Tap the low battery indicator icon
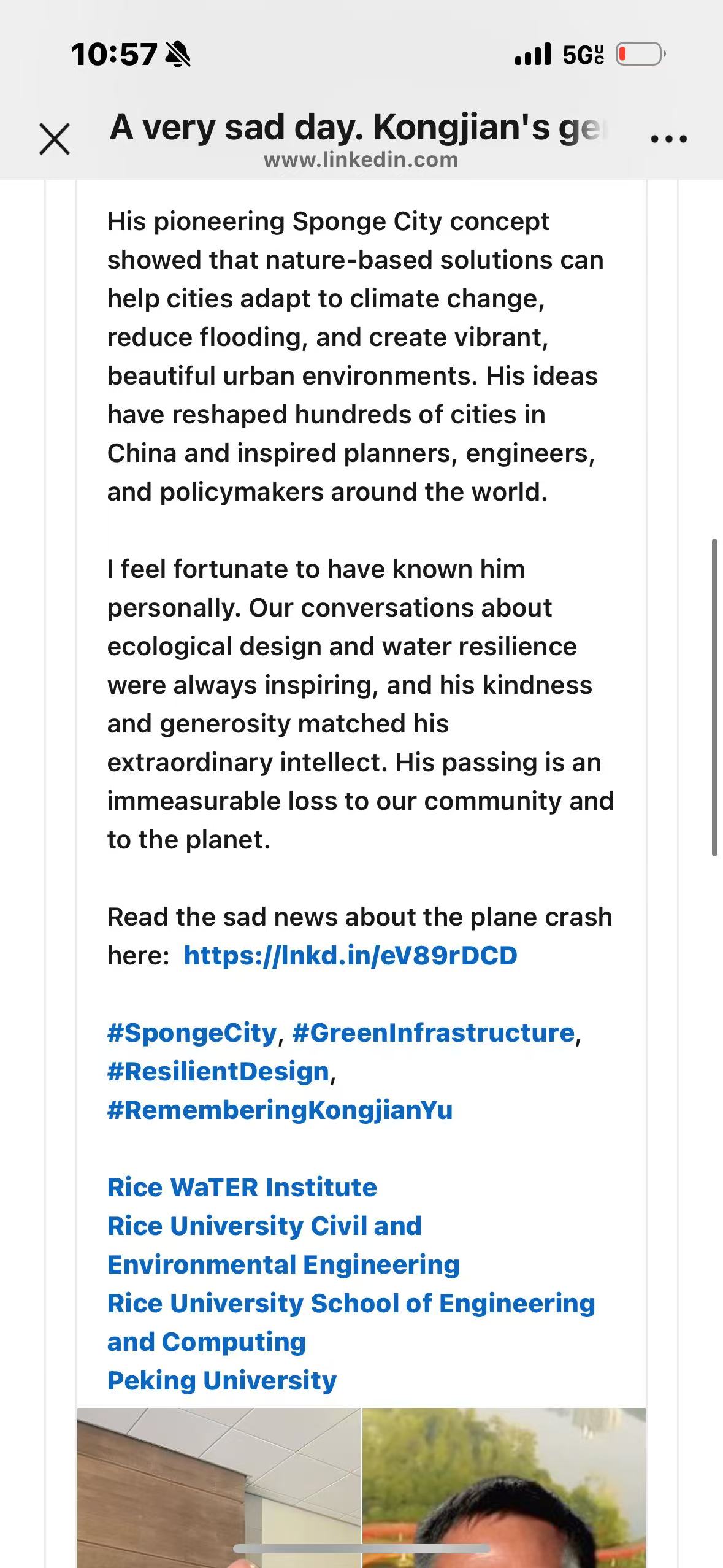This screenshot has width=723, height=1568. click(640, 55)
